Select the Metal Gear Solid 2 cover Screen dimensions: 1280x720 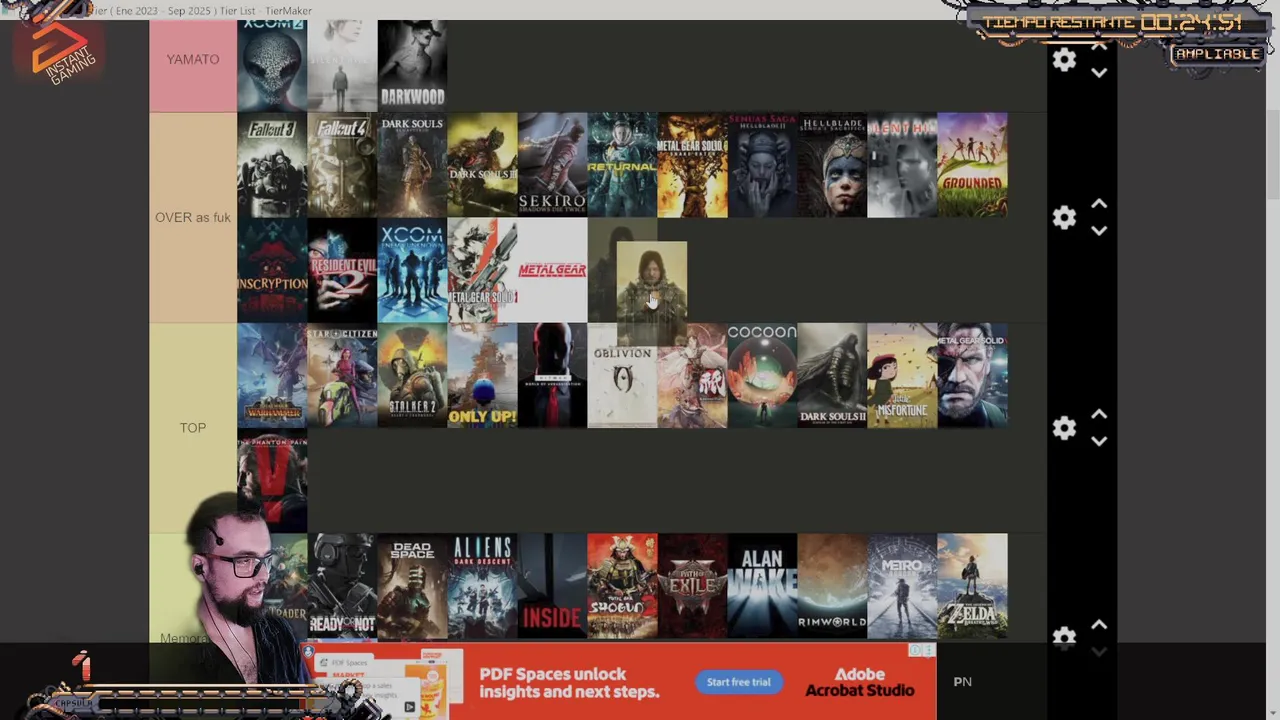click(x=482, y=270)
